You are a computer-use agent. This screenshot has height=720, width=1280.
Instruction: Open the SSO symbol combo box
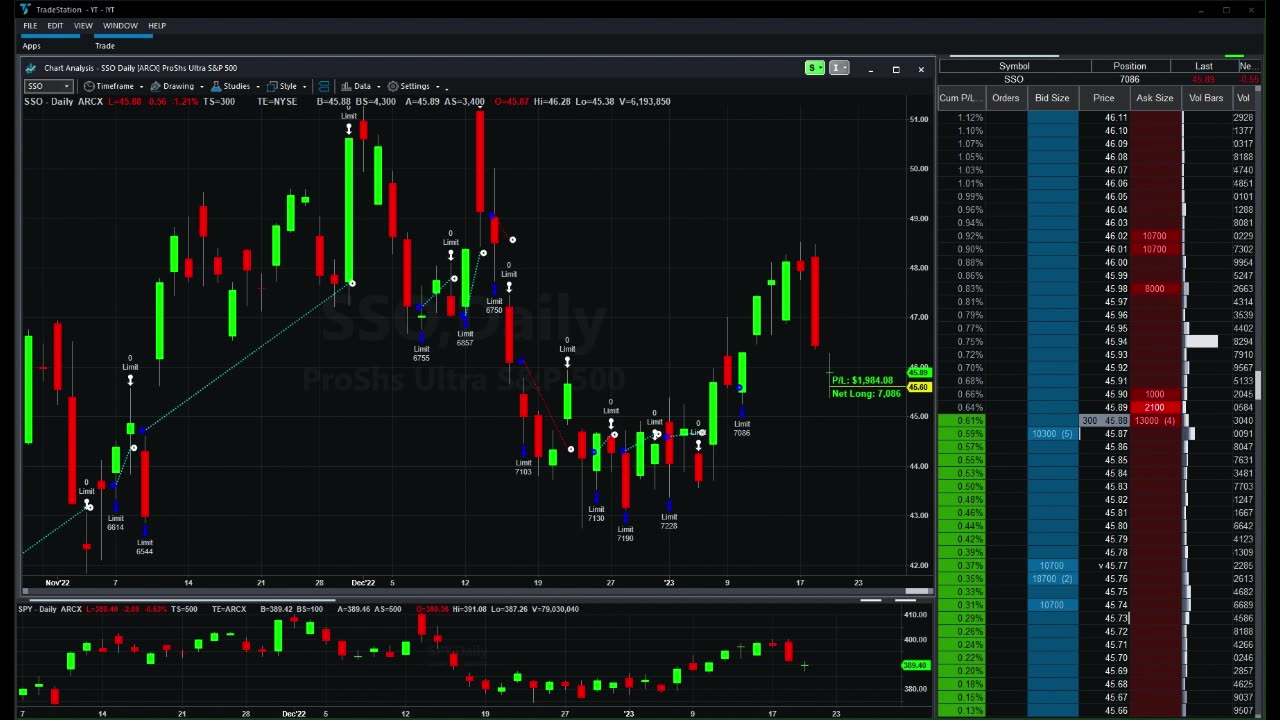47,86
